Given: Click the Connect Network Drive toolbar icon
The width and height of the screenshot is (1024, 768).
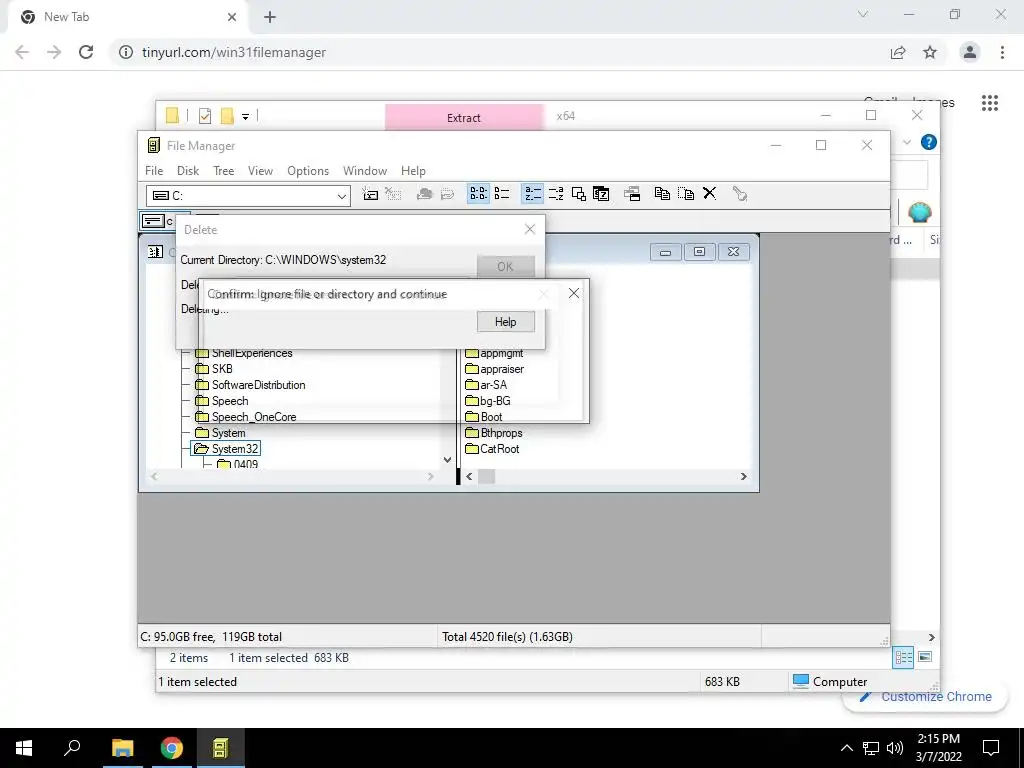Looking at the screenshot, I should [370, 194].
